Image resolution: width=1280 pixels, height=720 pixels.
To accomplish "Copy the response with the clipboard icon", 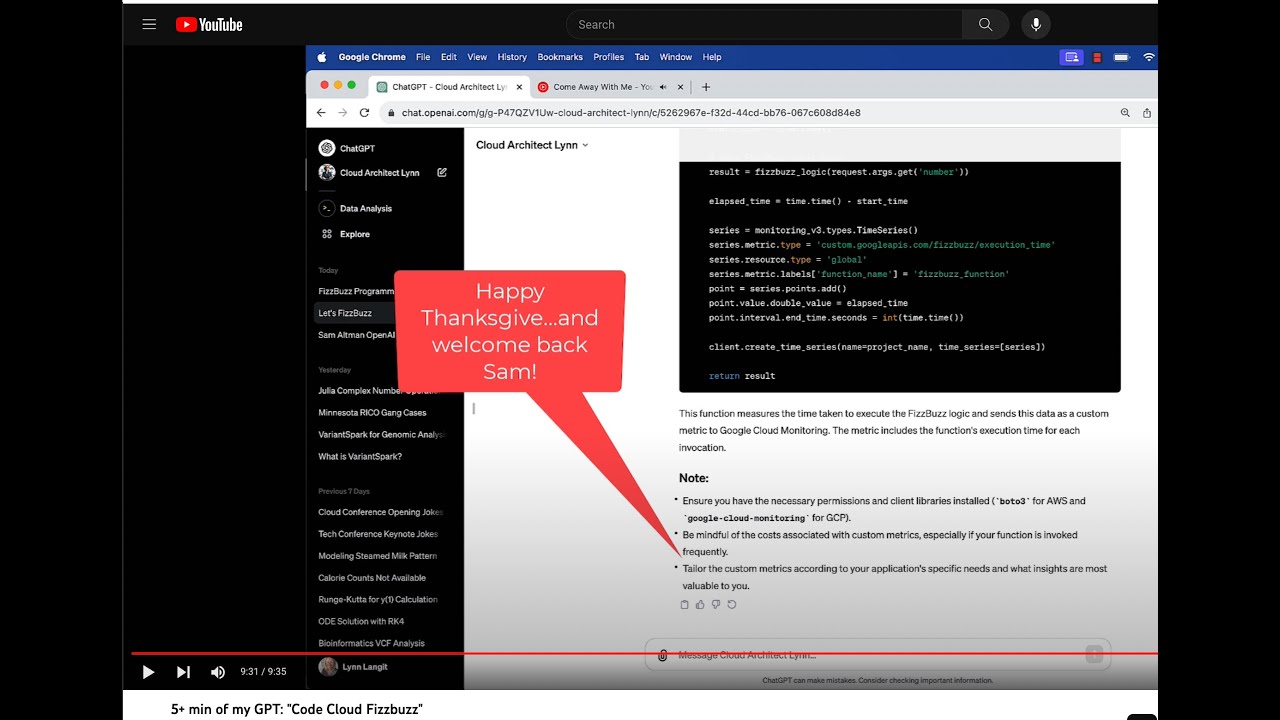I will pyautogui.click(x=684, y=604).
